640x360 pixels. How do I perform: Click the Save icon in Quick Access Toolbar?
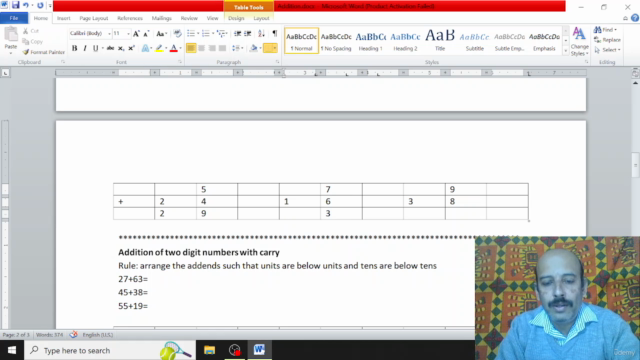(x=16, y=5)
